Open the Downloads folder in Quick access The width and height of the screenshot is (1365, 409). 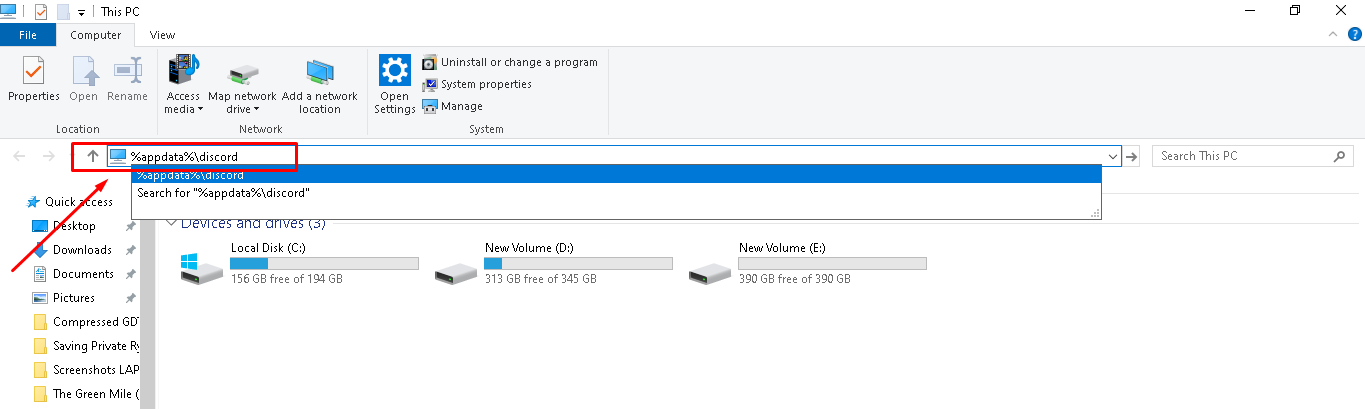point(82,250)
